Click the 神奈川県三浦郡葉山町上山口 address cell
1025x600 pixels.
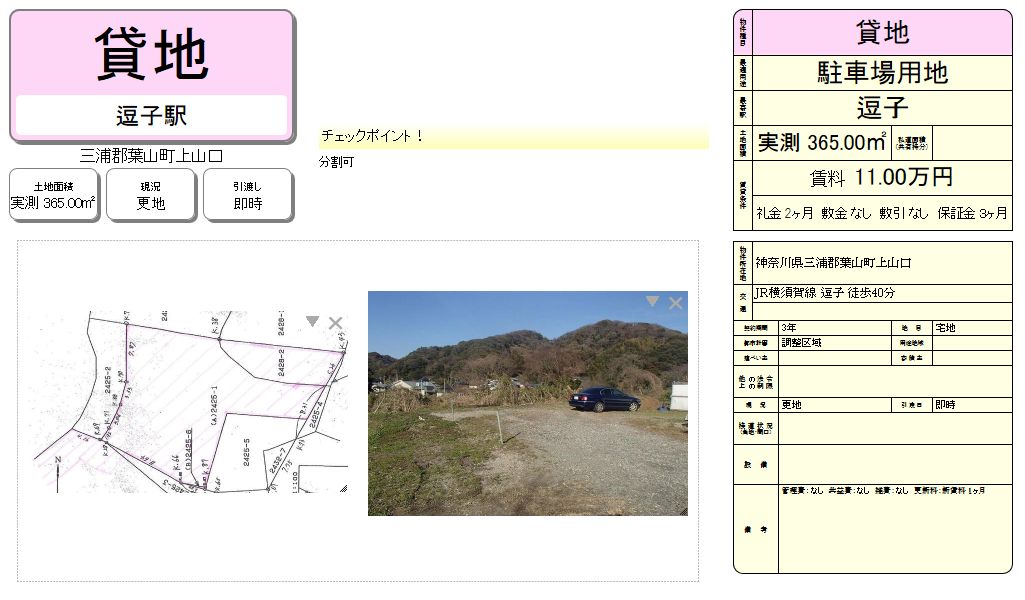pos(881,263)
